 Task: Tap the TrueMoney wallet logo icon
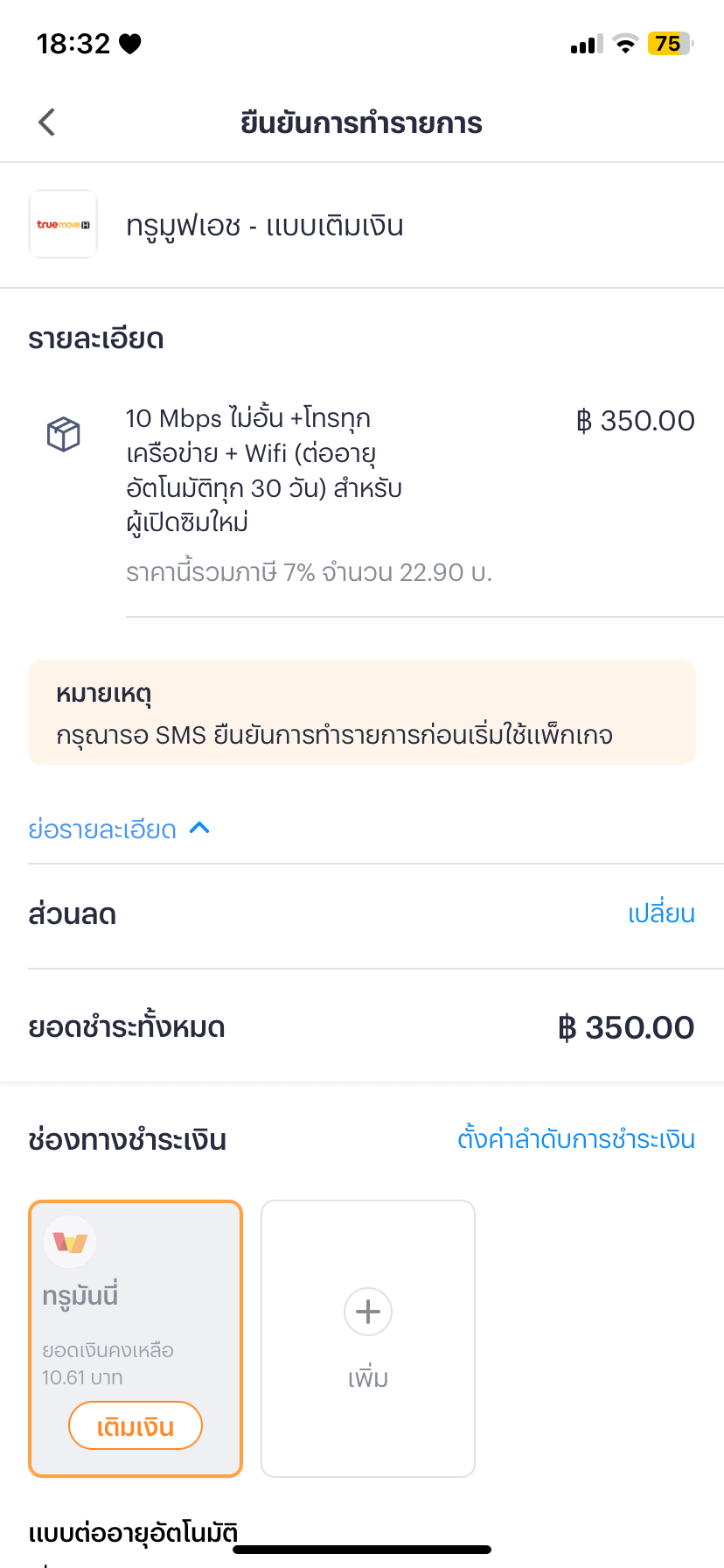70,1242
